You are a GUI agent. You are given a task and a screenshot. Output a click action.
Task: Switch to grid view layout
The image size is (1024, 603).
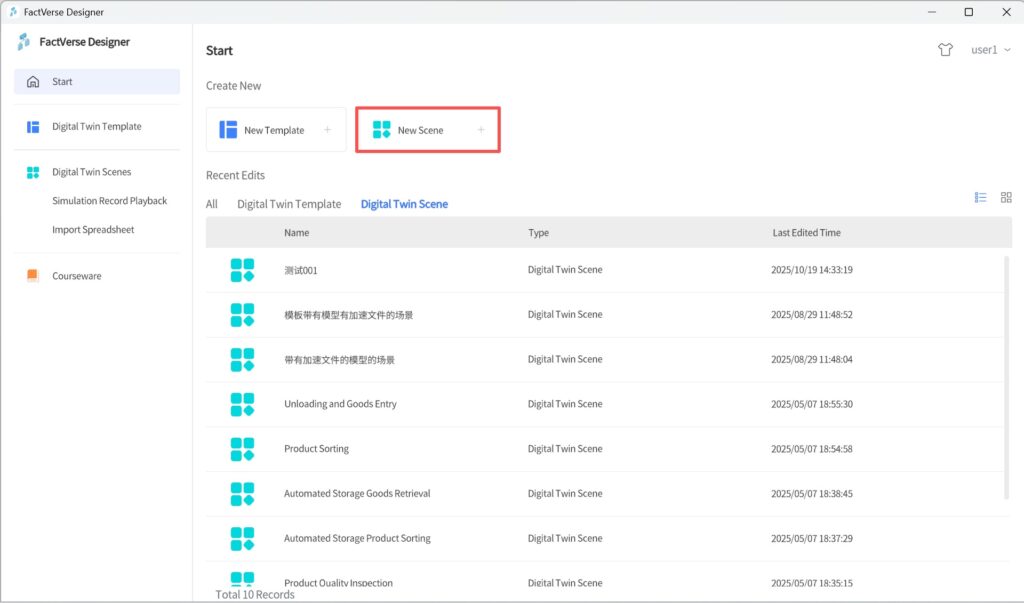pos(1006,198)
